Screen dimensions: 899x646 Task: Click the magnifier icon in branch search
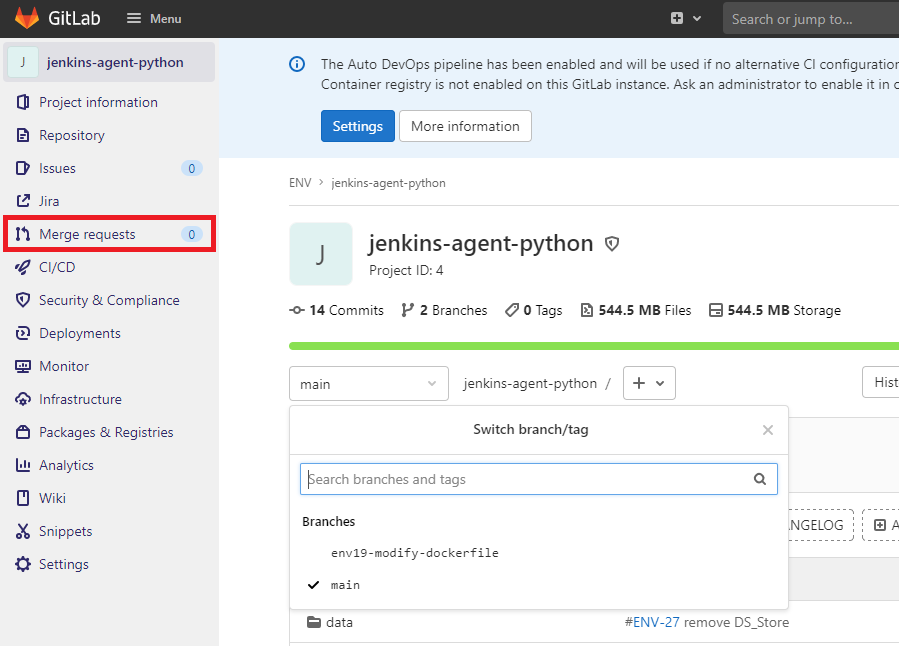click(760, 479)
